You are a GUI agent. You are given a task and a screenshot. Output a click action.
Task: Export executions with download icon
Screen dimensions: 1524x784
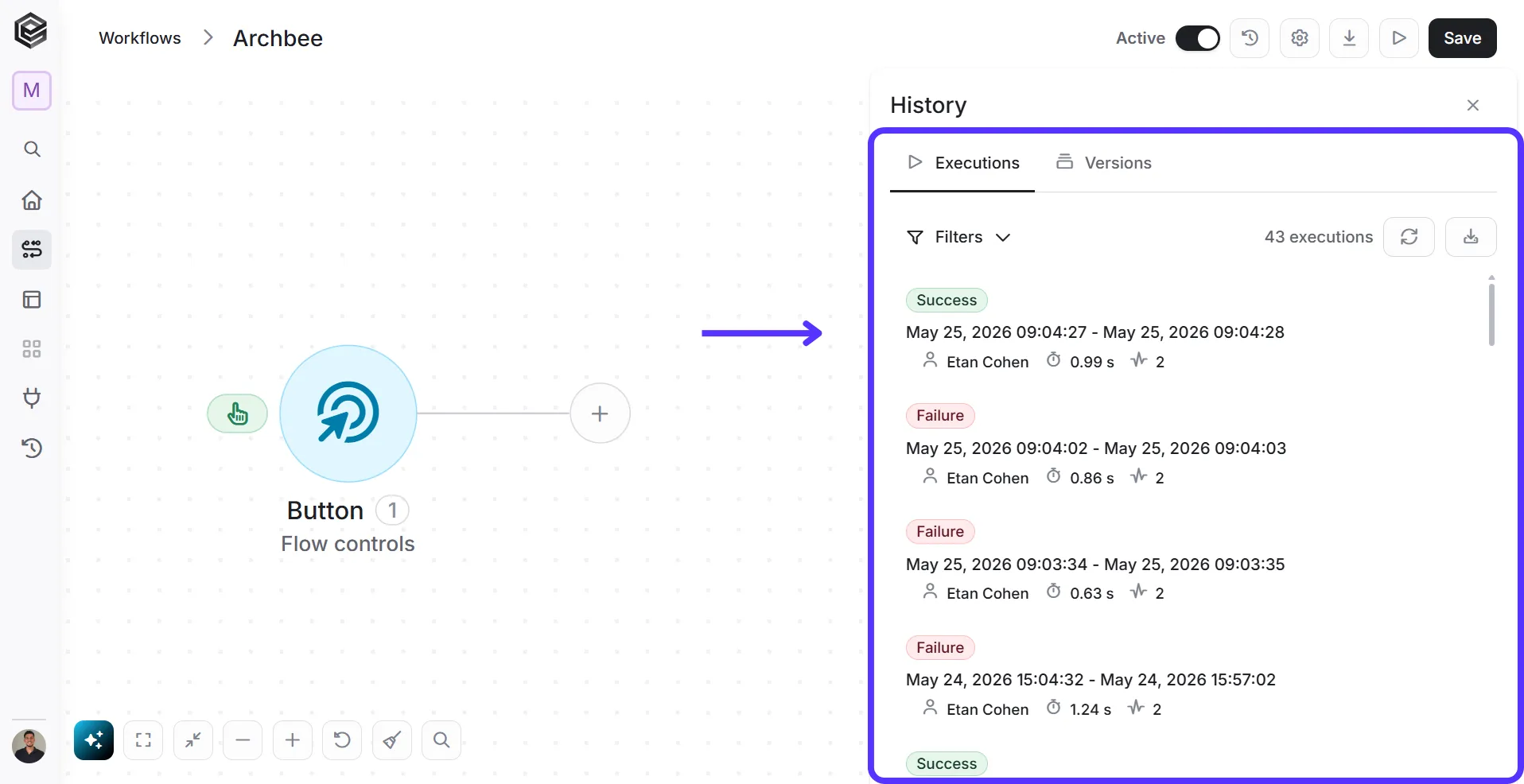[1471, 237]
